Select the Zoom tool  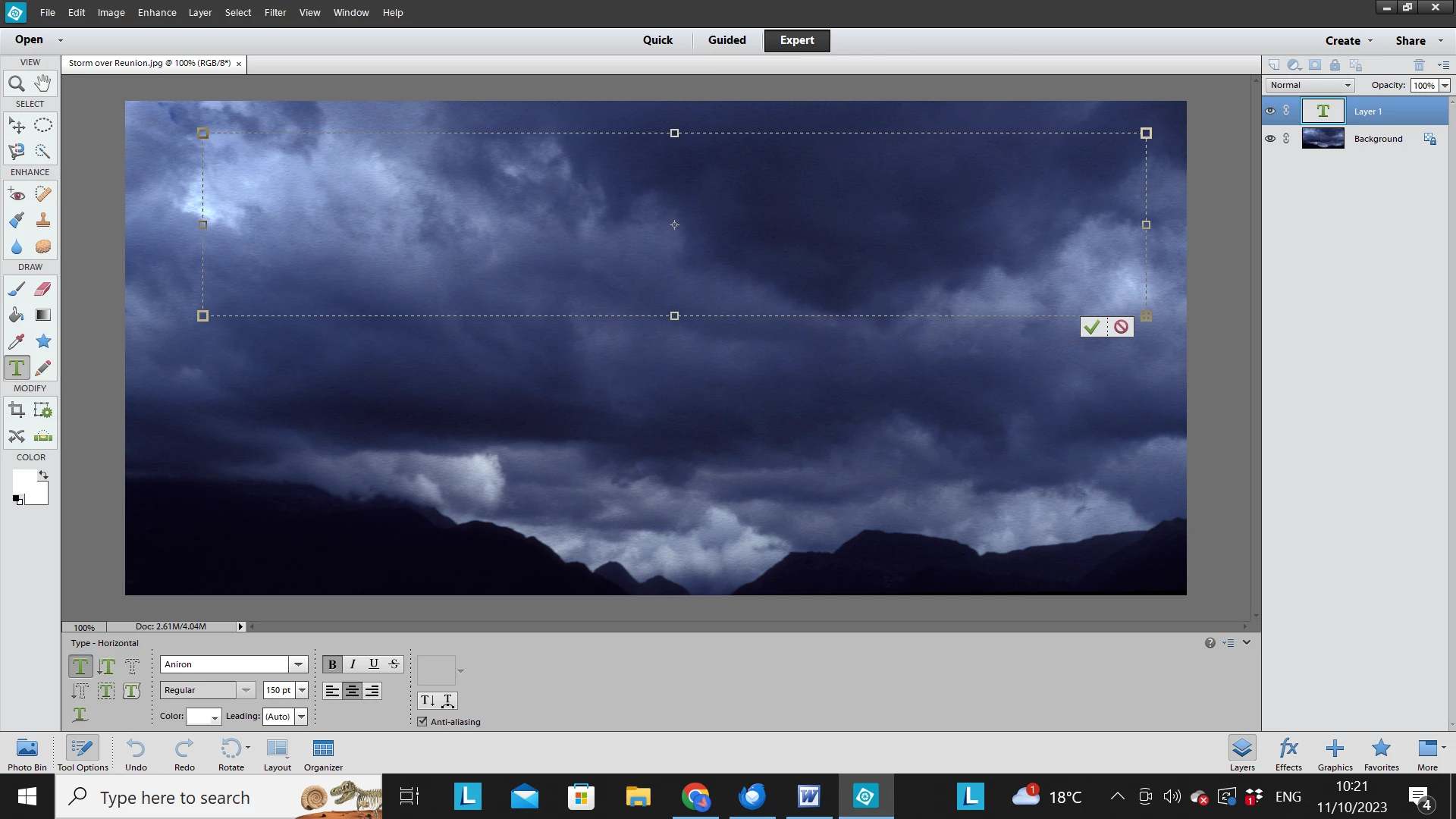pyautogui.click(x=16, y=83)
